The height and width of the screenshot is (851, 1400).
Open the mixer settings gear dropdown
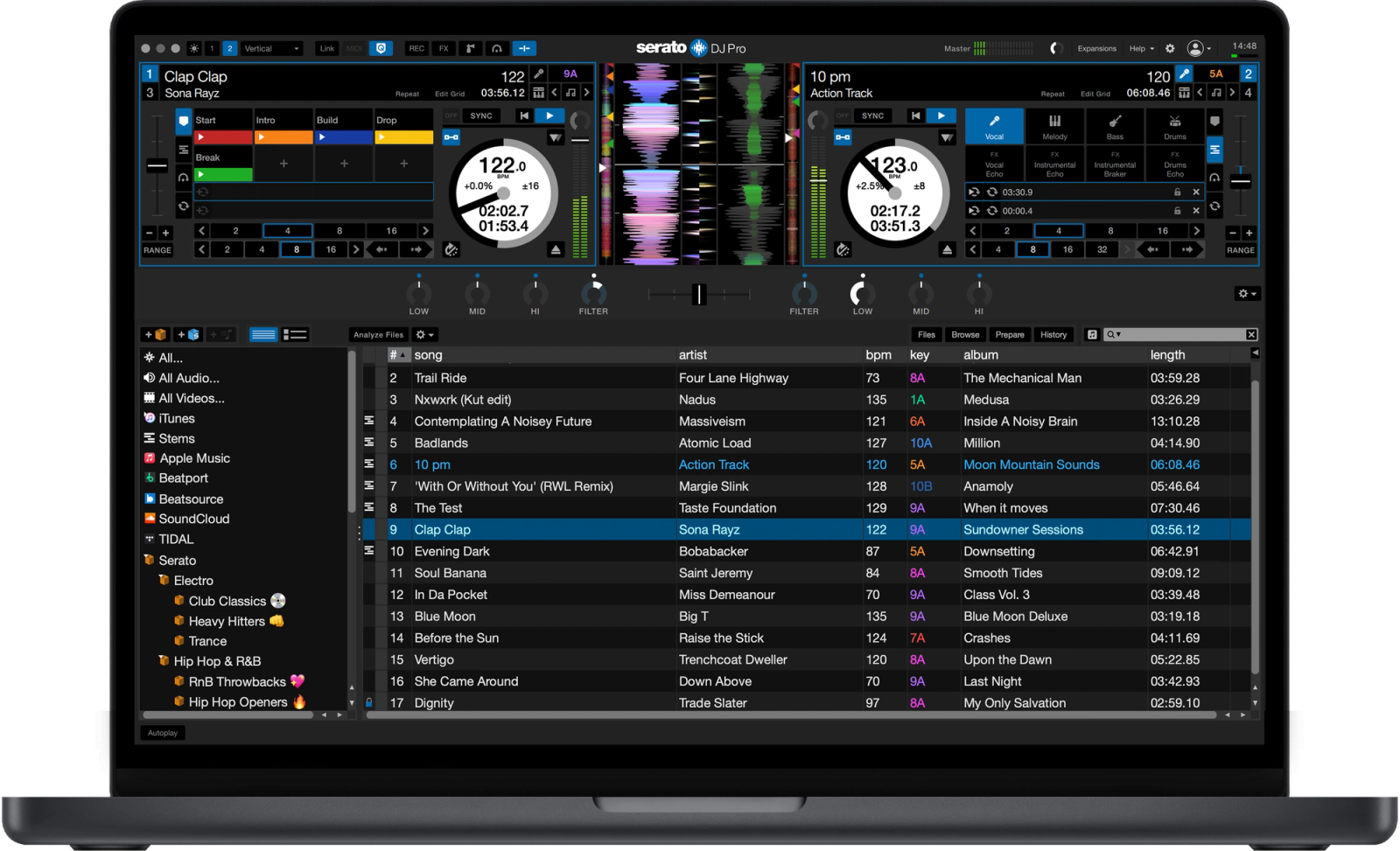point(1247,294)
